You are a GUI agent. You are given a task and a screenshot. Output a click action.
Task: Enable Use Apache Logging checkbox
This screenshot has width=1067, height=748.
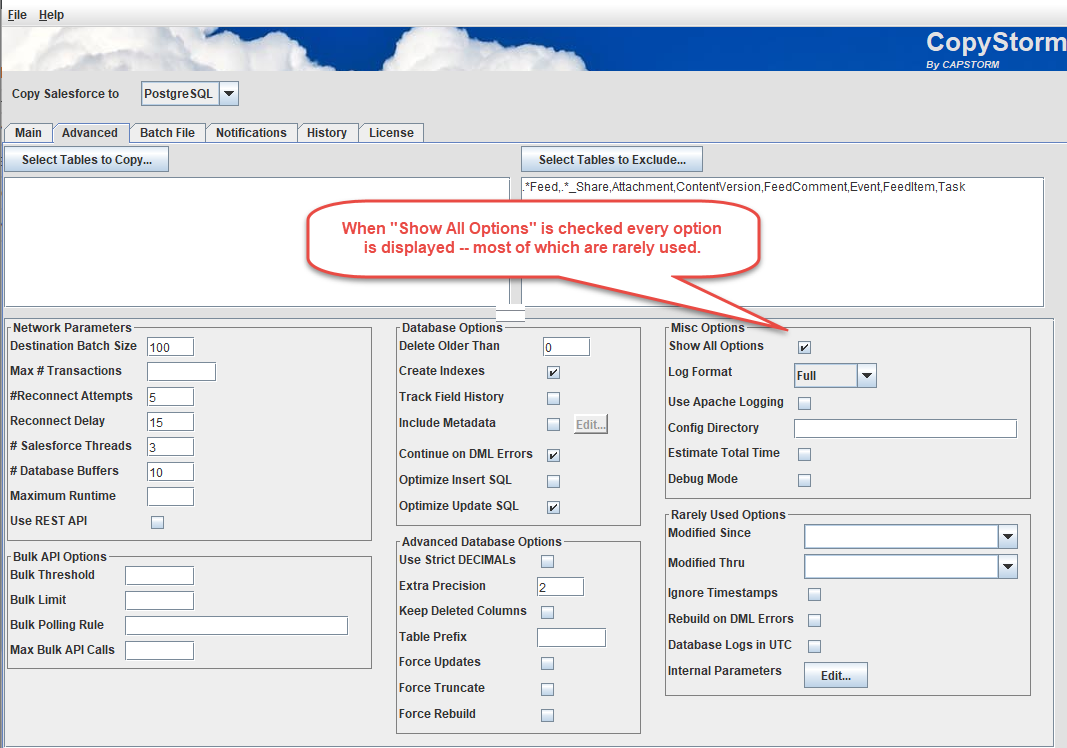pos(804,403)
